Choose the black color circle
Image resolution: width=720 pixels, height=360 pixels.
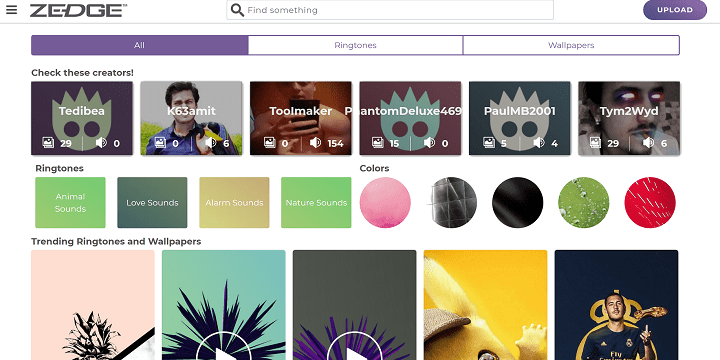coord(518,202)
